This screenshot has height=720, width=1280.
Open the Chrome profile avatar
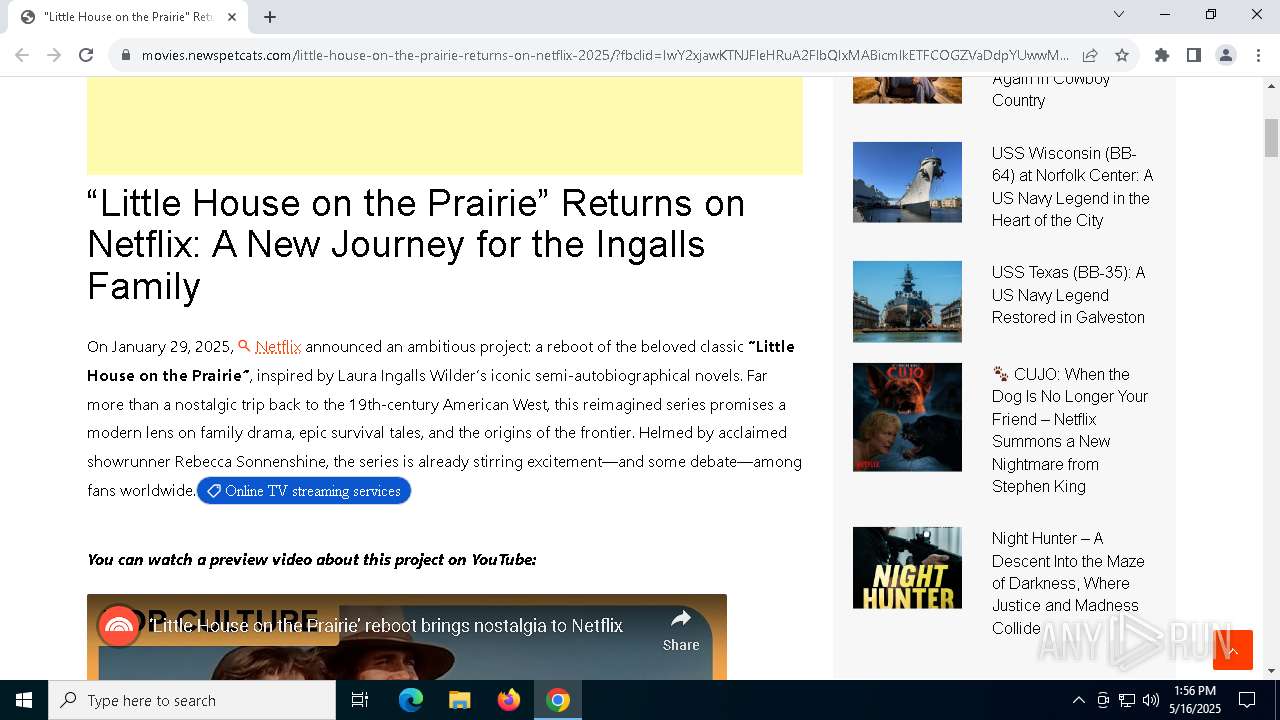pos(1226,55)
